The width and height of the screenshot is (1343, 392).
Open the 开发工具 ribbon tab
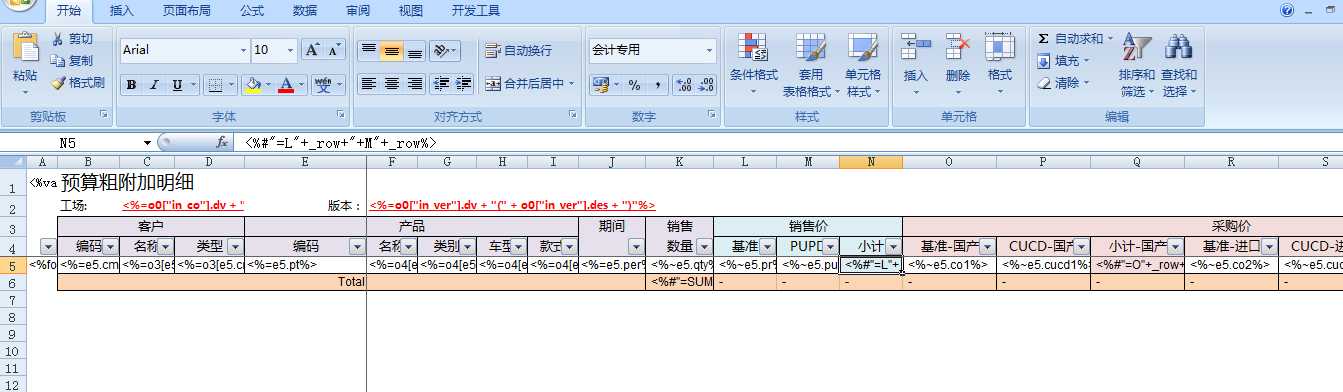tap(476, 11)
